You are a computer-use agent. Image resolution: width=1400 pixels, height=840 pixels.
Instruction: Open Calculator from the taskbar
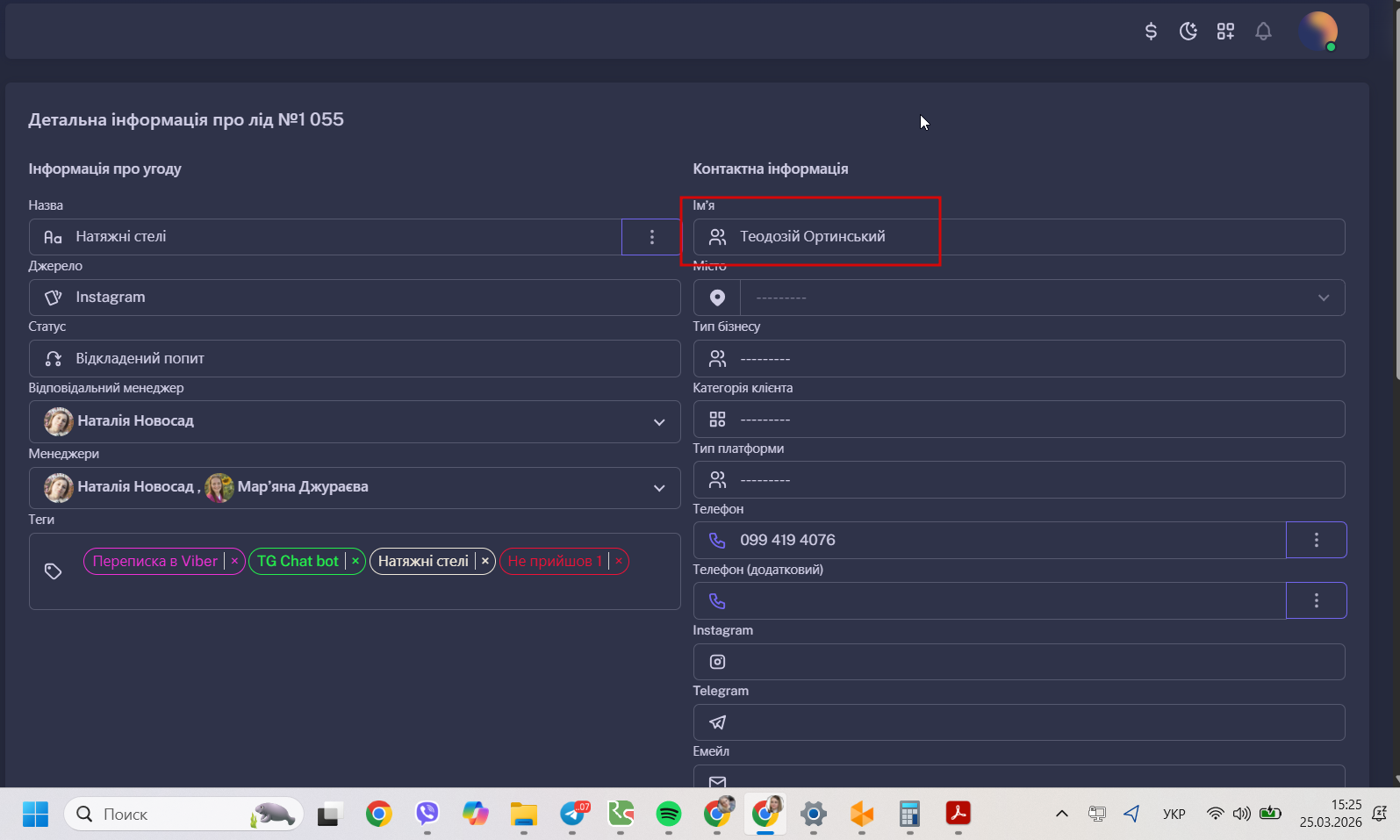(x=909, y=814)
